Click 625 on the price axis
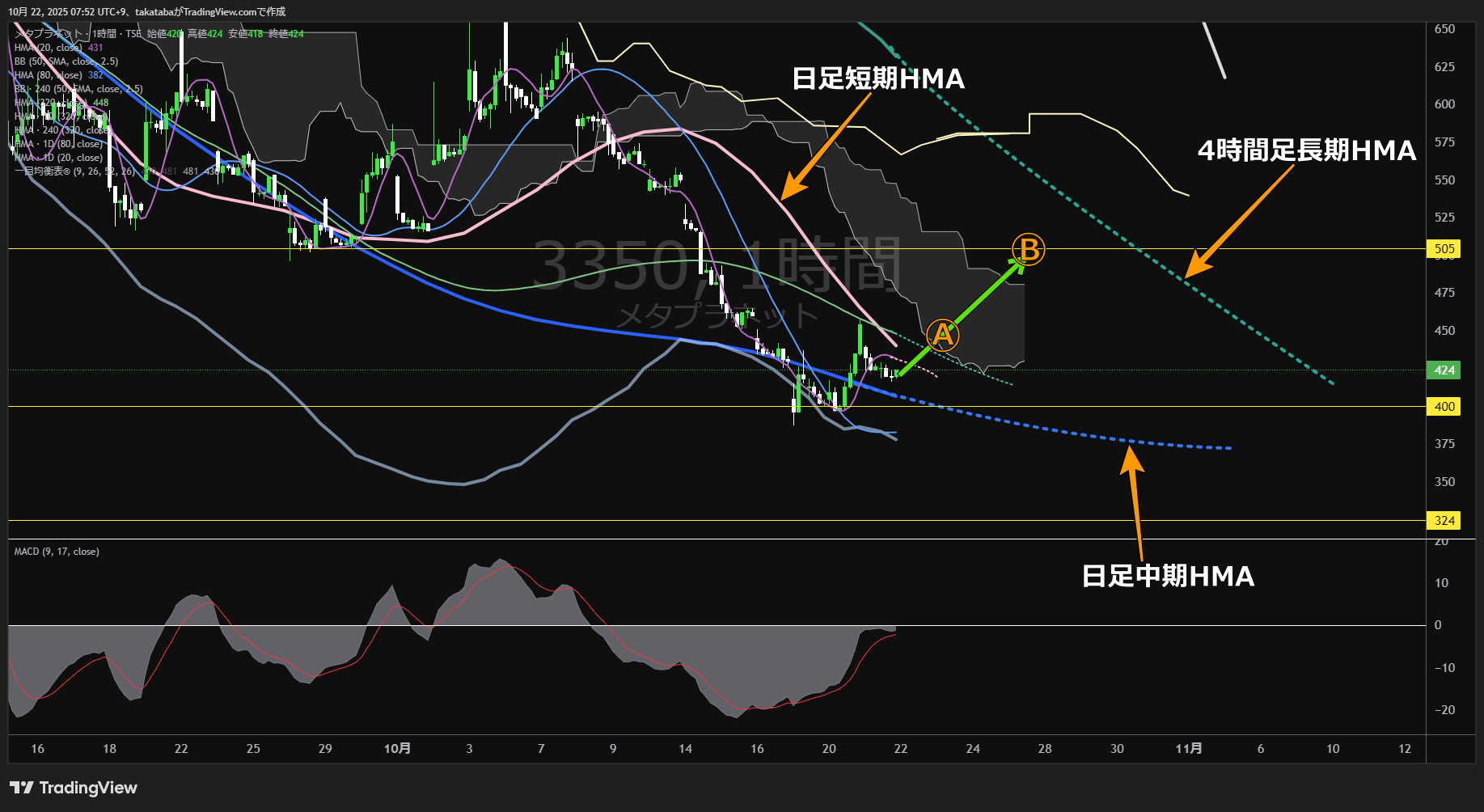 point(1444,67)
